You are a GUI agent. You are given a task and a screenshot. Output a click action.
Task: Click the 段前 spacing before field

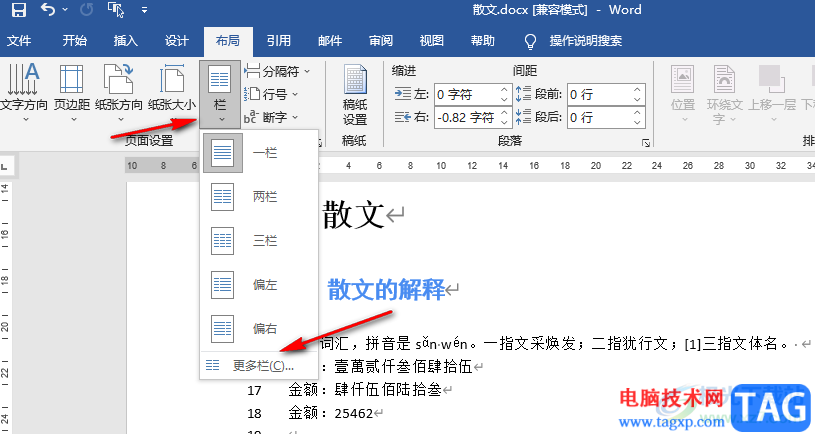(599, 95)
